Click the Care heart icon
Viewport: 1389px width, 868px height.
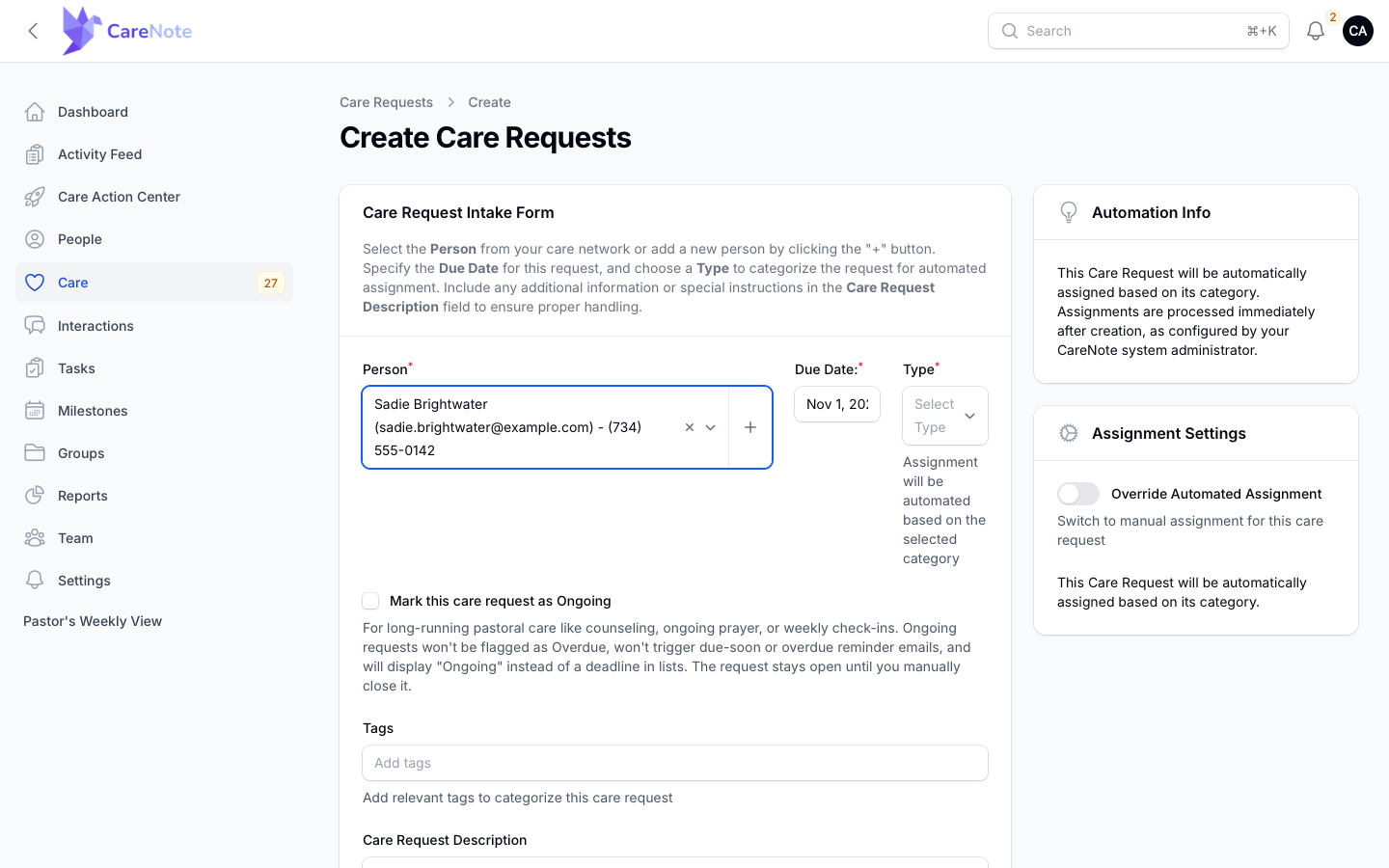pos(35,283)
